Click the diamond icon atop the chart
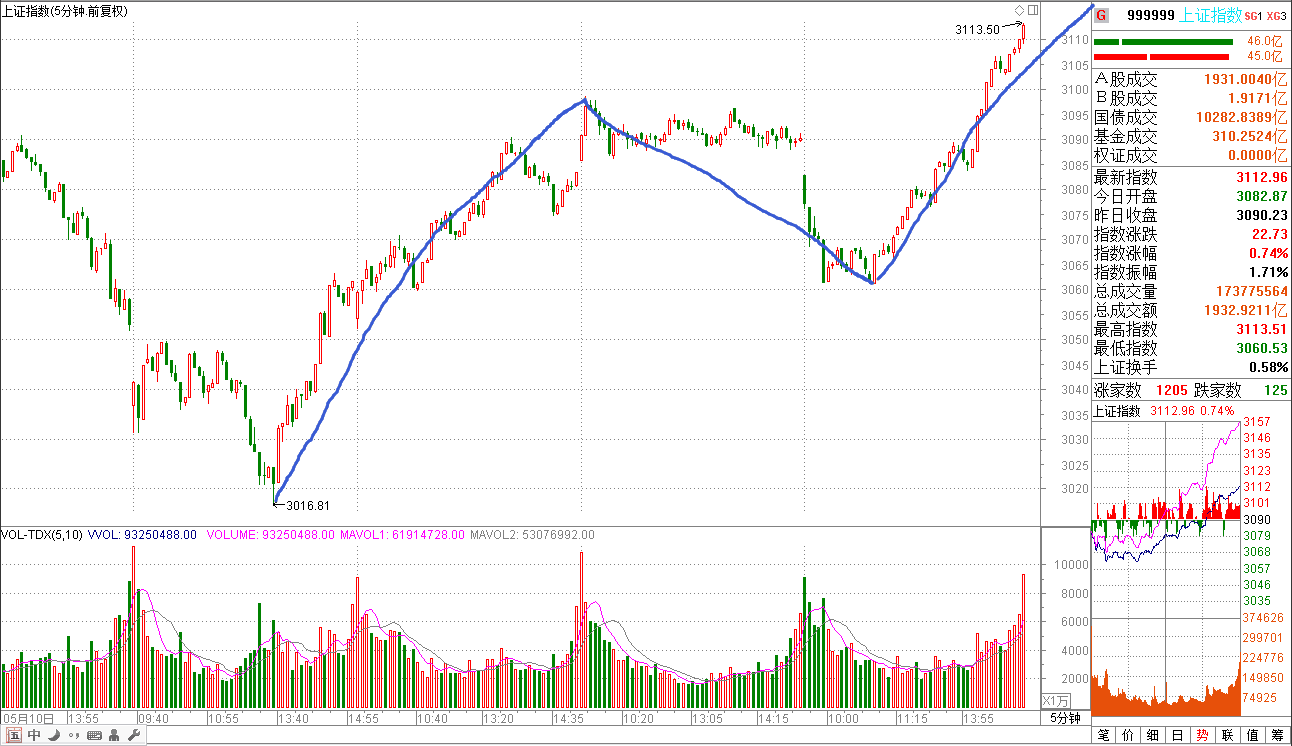 pos(1019,9)
